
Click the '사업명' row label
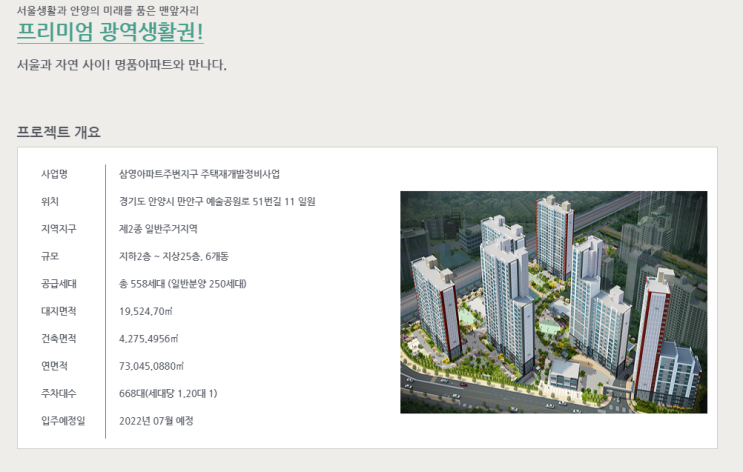pos(54,174)
